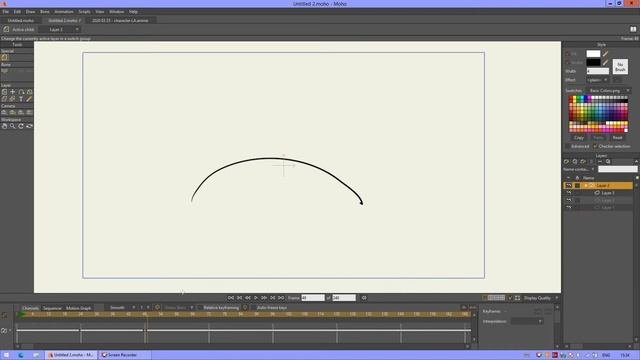Select the Roll Camera tool

(x=21, y=112)
